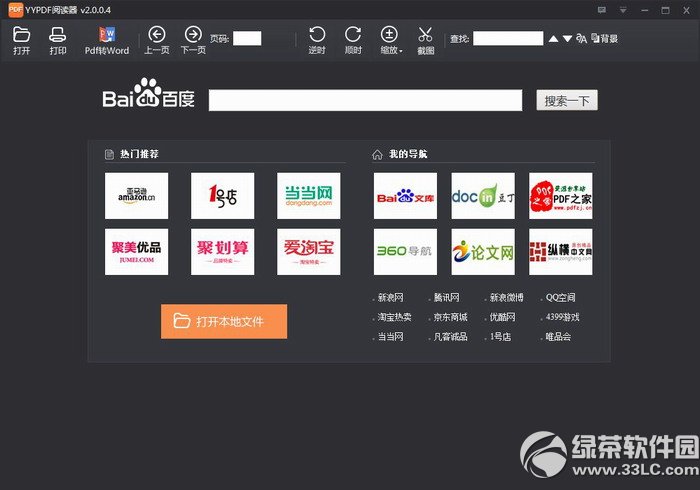
Task: Find previous match with up triangle
Action: (x=553, y=39)
